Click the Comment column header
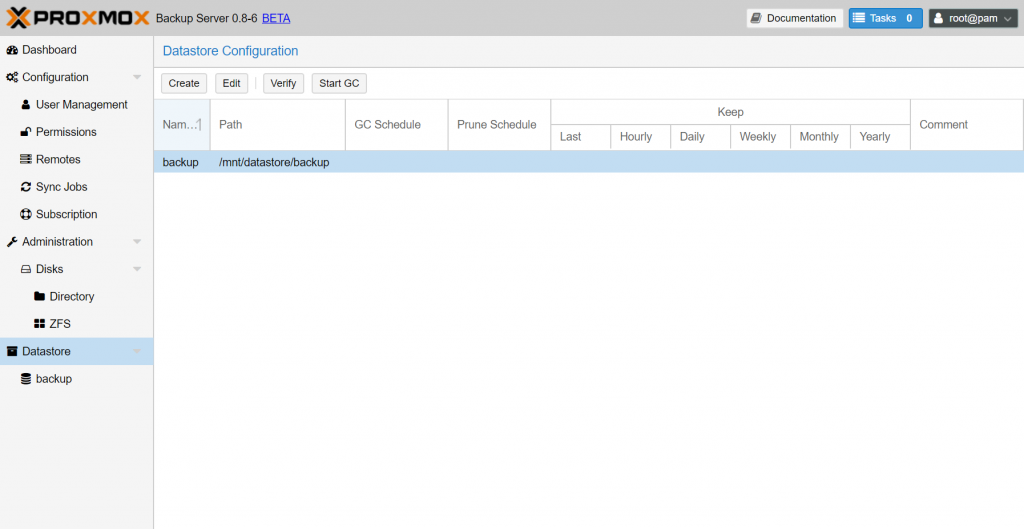 (x=967, y=125)
